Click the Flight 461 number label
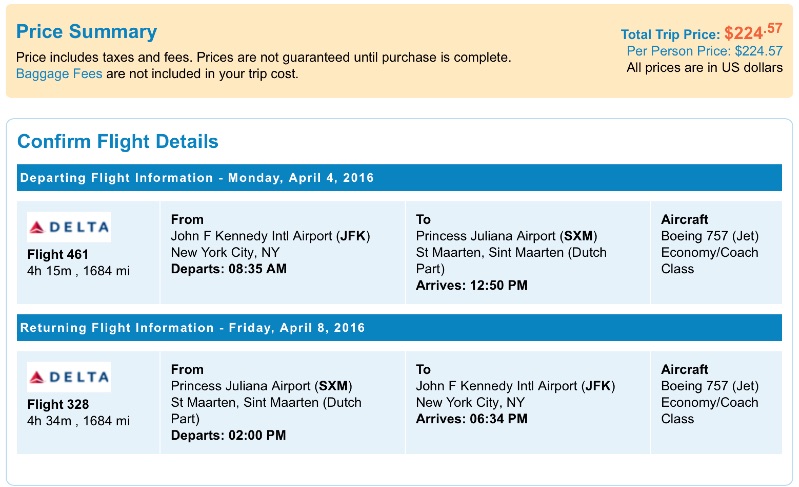The image size is (799, 487). tap(58, 254)
